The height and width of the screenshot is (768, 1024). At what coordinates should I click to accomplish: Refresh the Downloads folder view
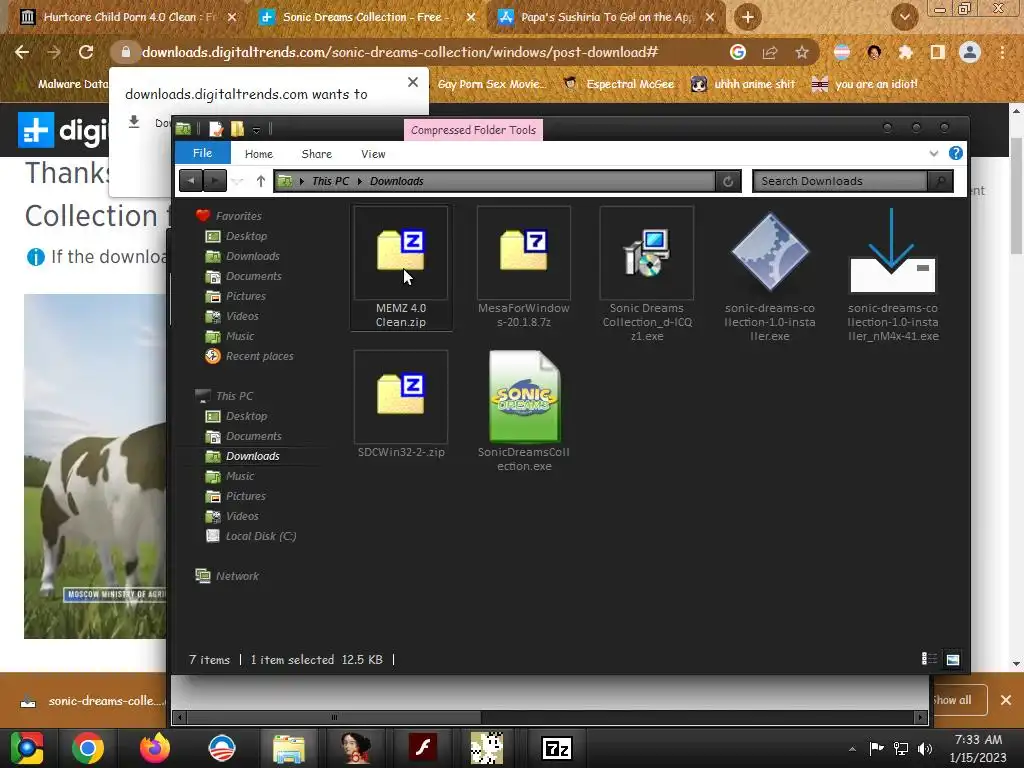(x=728, y=182)
